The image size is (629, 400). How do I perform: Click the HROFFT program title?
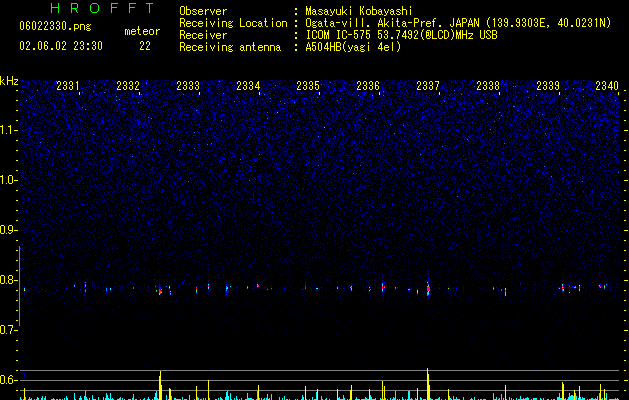point(102,8)
